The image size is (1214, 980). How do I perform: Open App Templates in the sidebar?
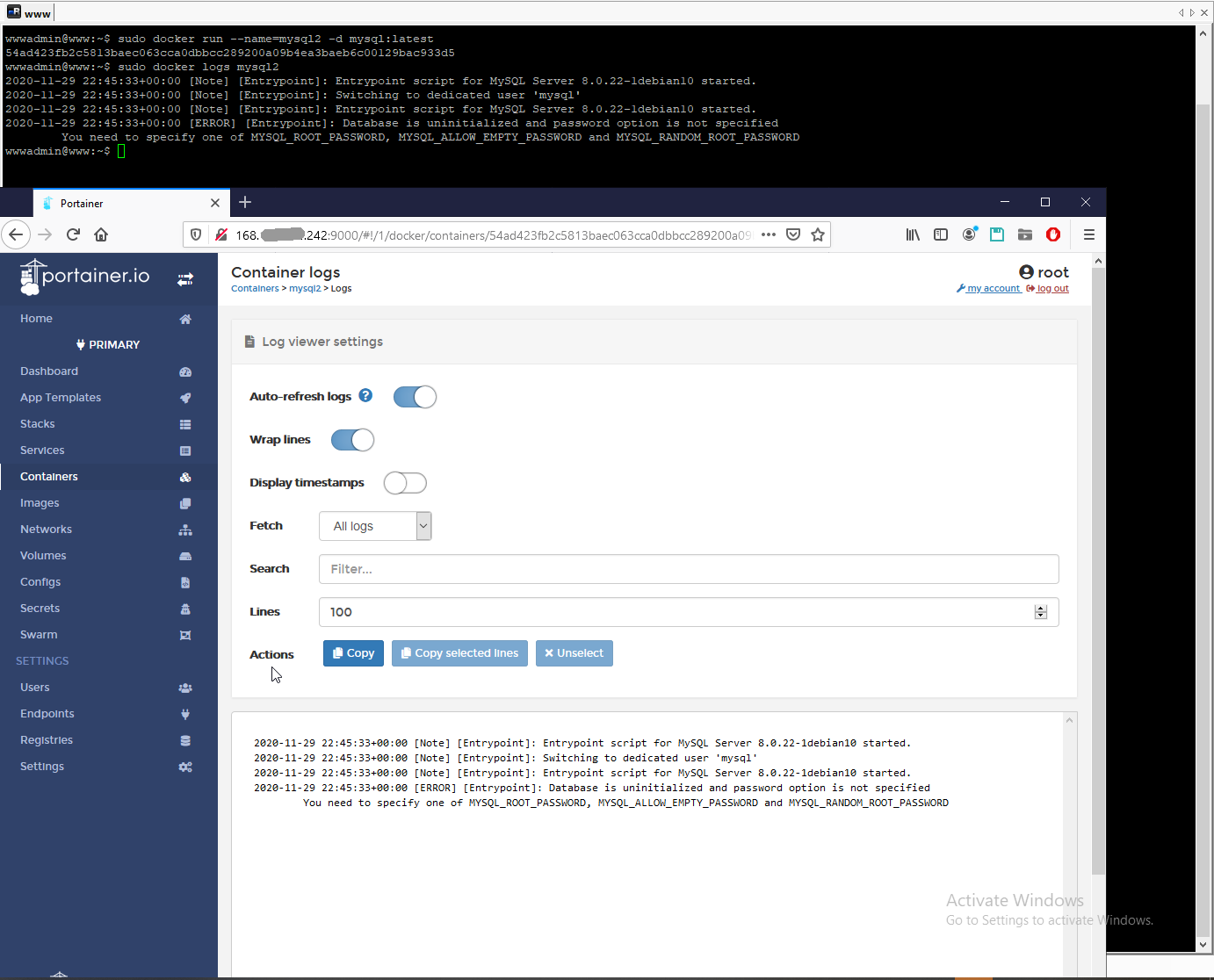(61, 398)
